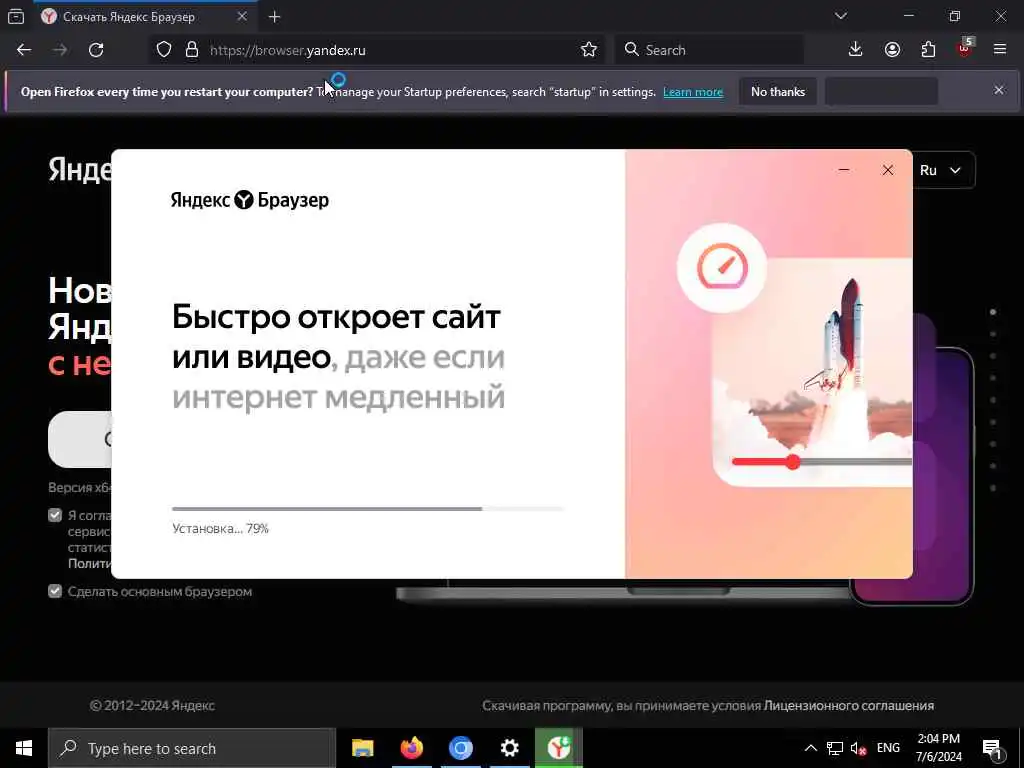This screenshot has height=768, width=1024.
Task: Switch the ENG input language indicator
Action: 888,748
